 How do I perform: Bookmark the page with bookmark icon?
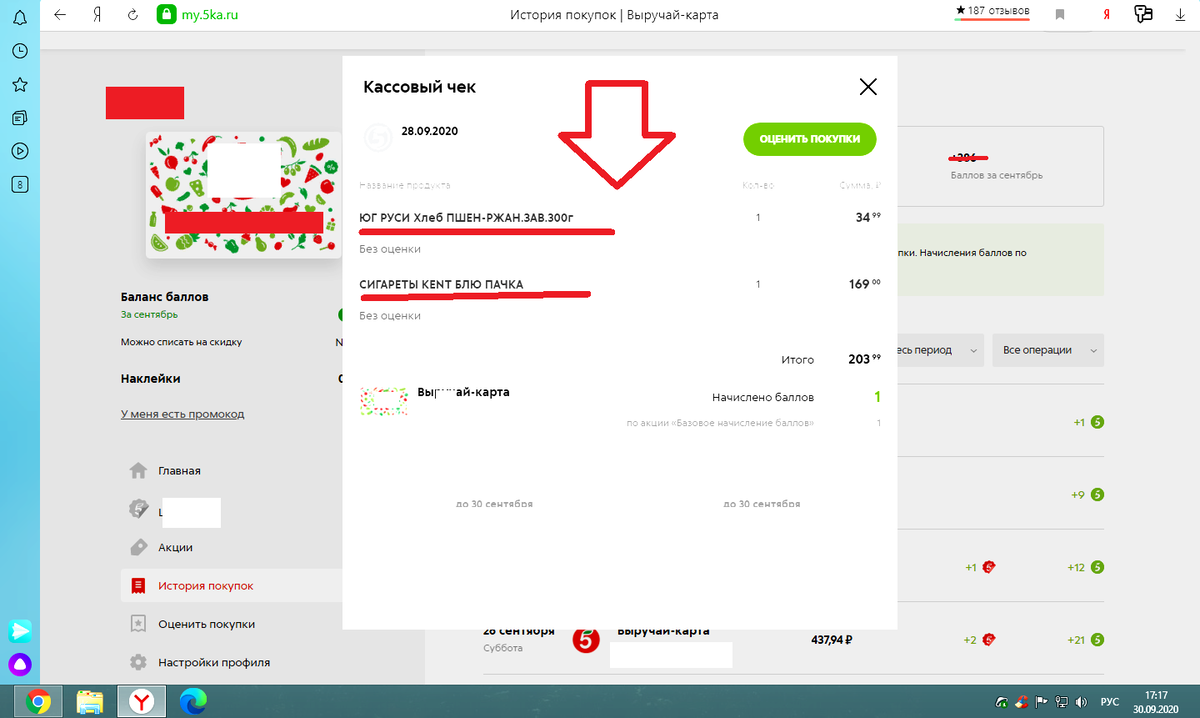tap(1060, 16)
